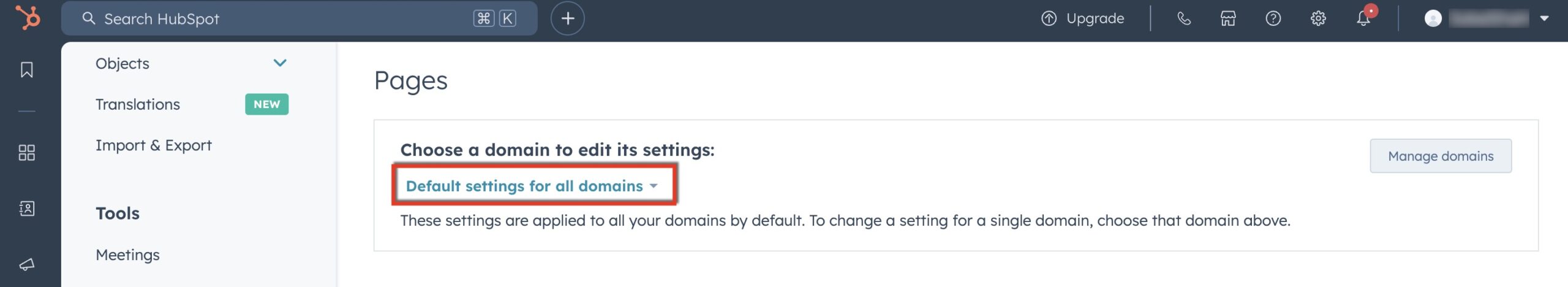Open the CRM contacts sidebar icon
This screenshot has height=287, width=1568.
[27, 209]
